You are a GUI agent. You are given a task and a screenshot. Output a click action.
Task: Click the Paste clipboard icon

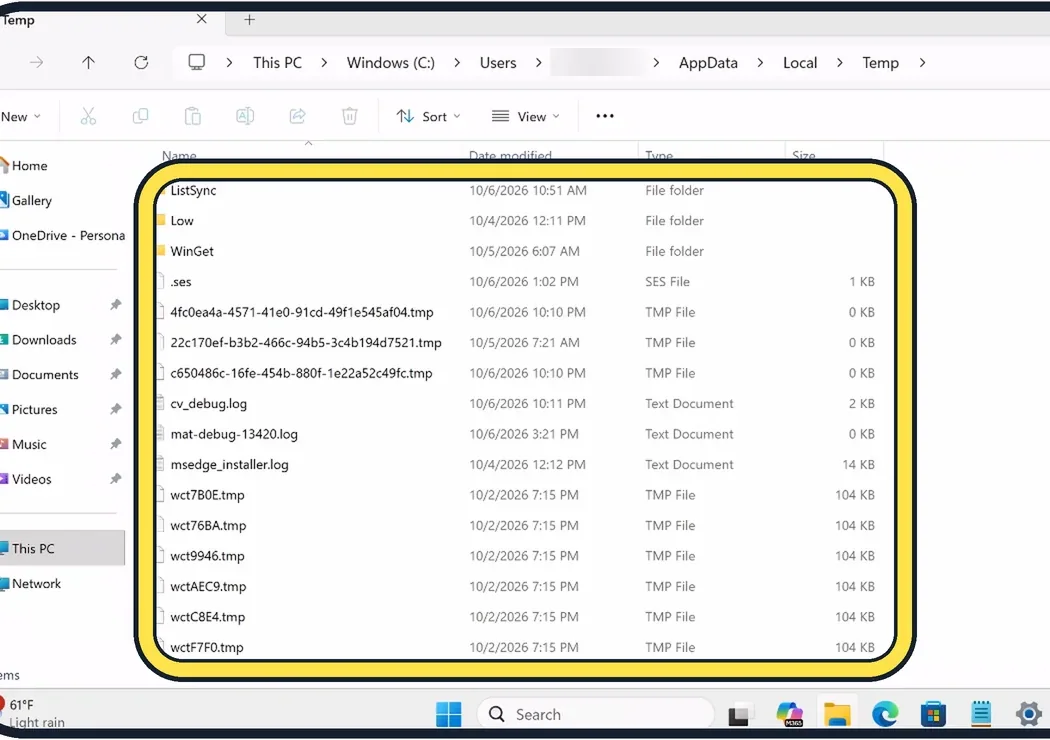193,116
